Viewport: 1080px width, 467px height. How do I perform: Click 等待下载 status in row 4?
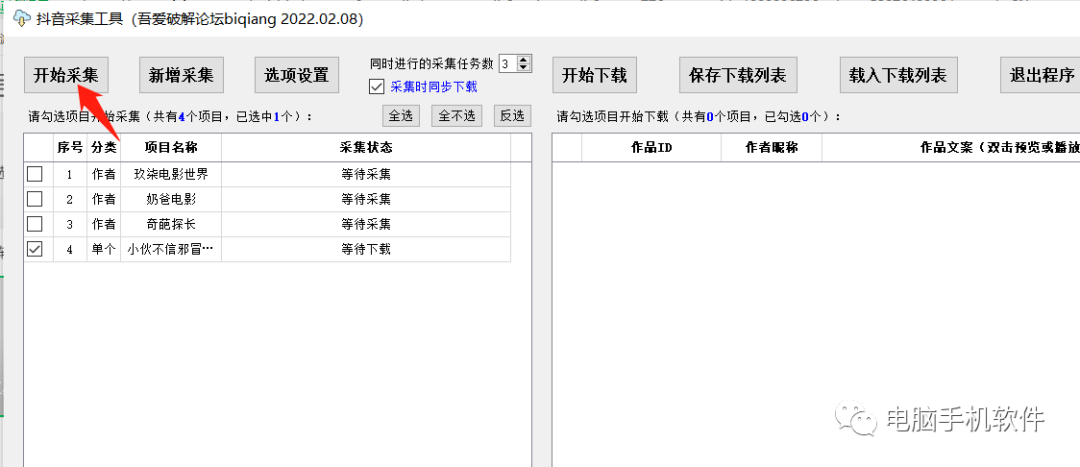click(366, 249)
